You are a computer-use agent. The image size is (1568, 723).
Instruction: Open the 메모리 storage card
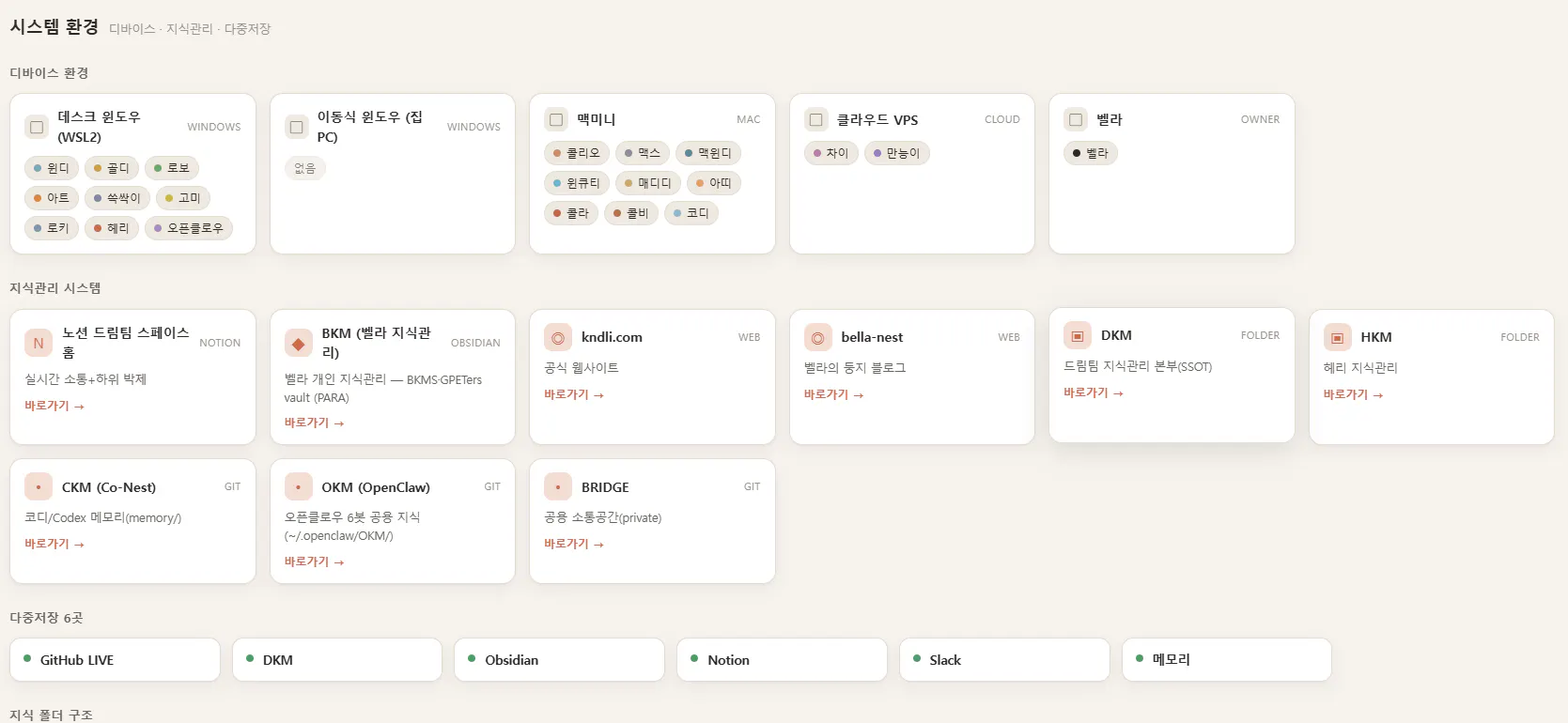(1227, 660)
